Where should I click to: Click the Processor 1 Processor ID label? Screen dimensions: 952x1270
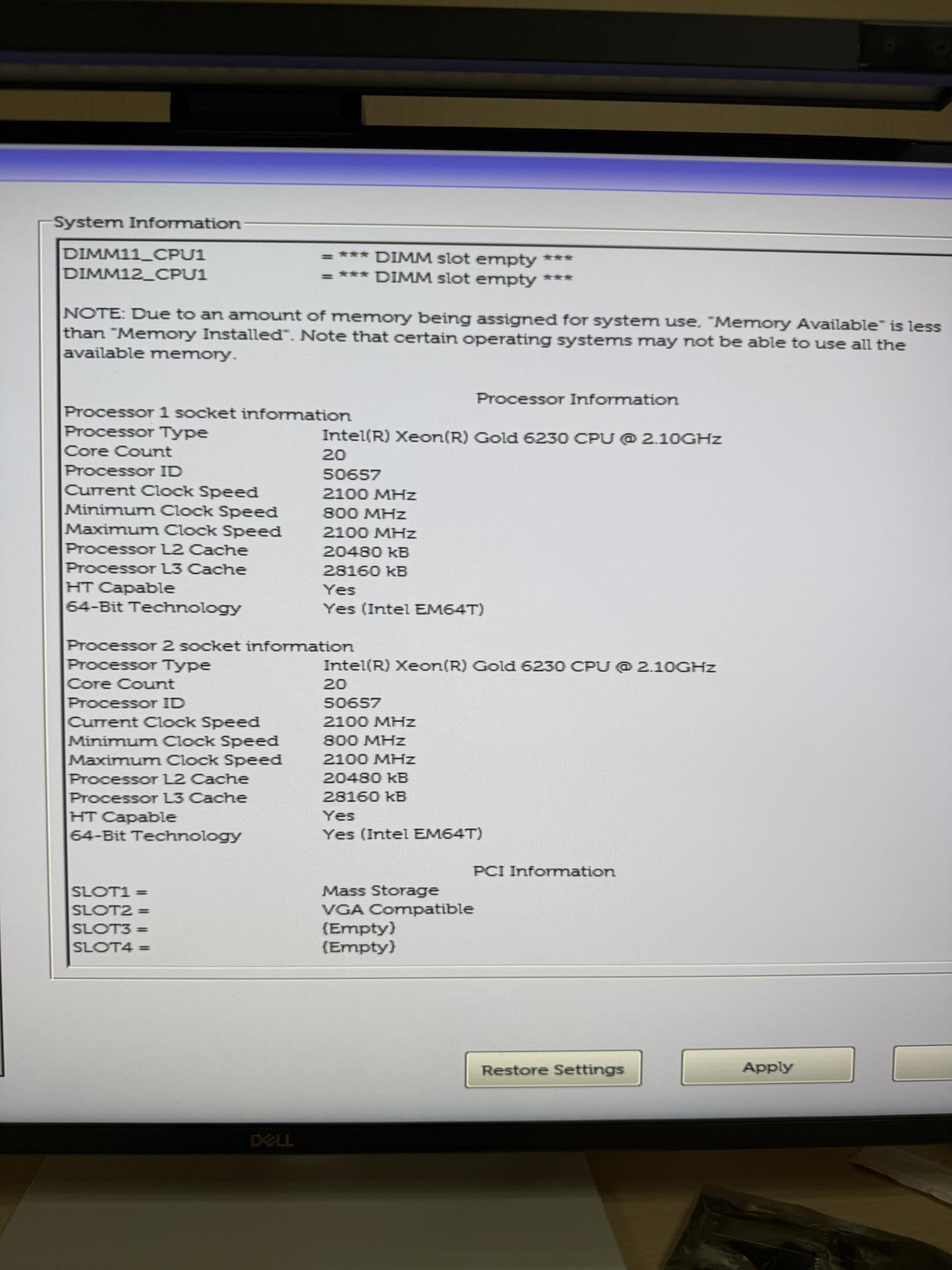(x=124, y=471)
